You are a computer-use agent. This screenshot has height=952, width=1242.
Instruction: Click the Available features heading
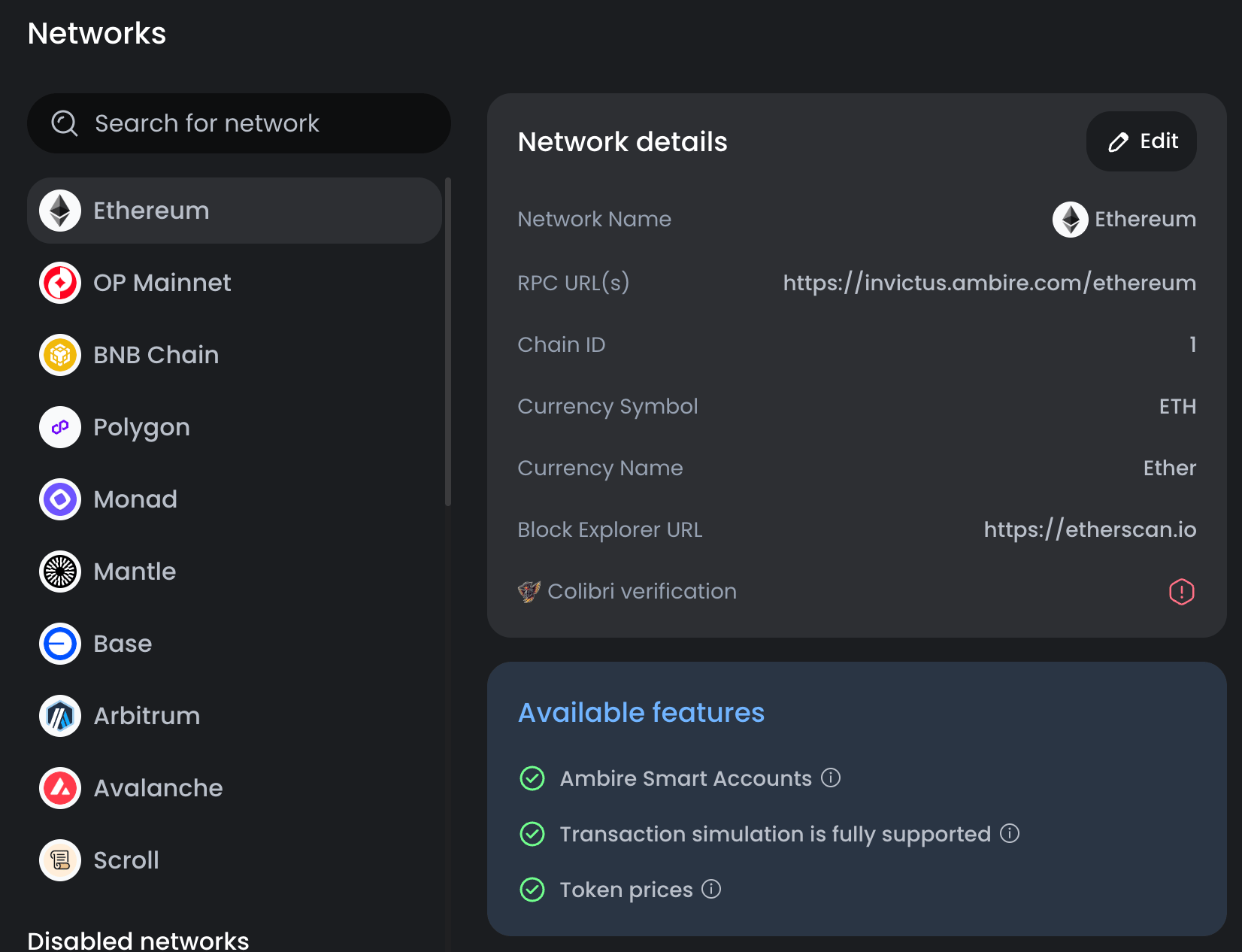[x=641, y=712]
